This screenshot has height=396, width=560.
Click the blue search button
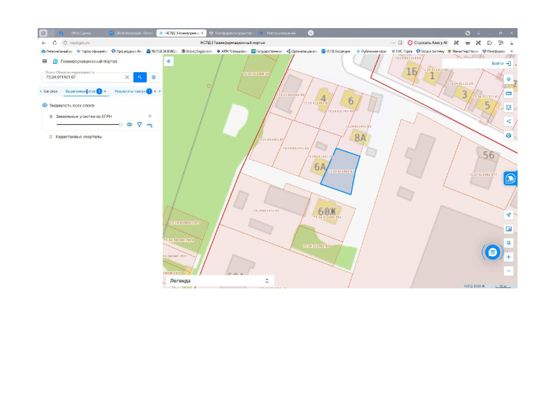pyautogui.click(x=140, y=77)
